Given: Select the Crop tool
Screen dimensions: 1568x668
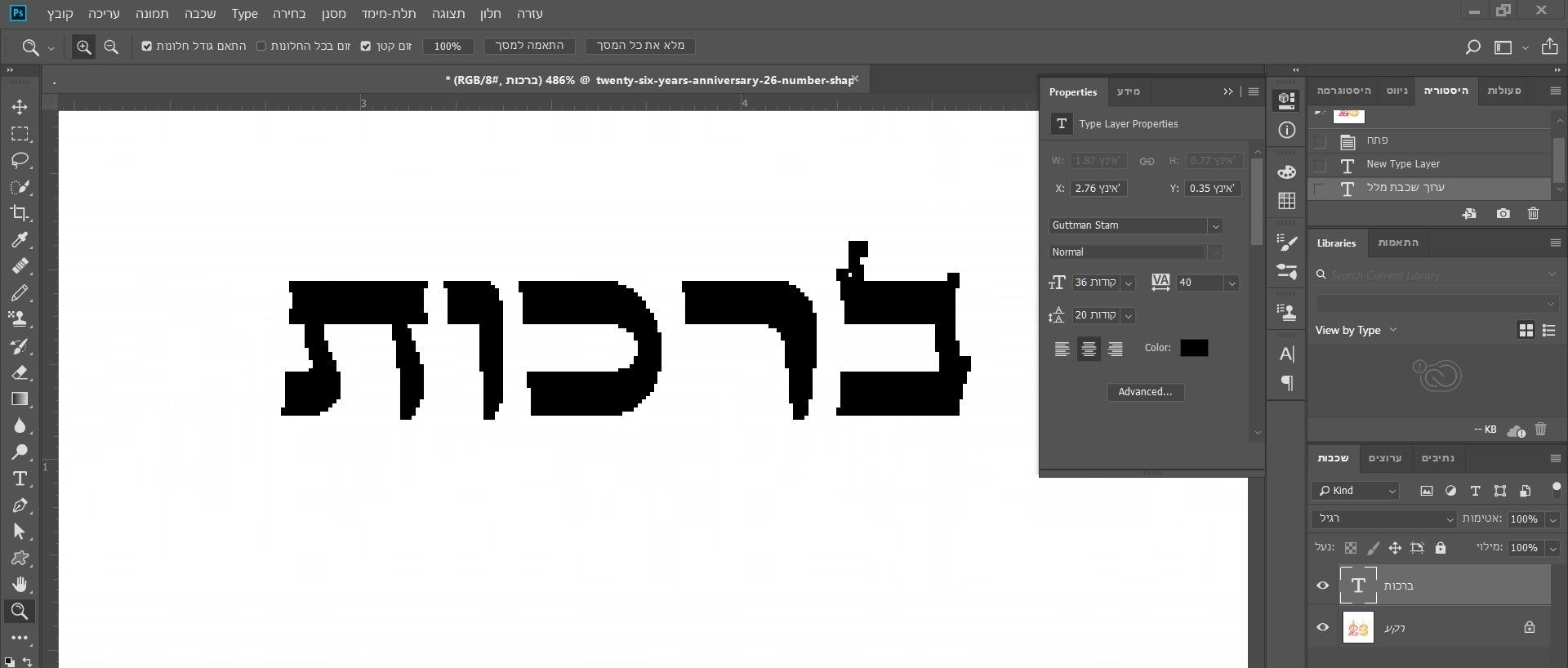Looking at the screenshot, I should click(x=20, y=213).
